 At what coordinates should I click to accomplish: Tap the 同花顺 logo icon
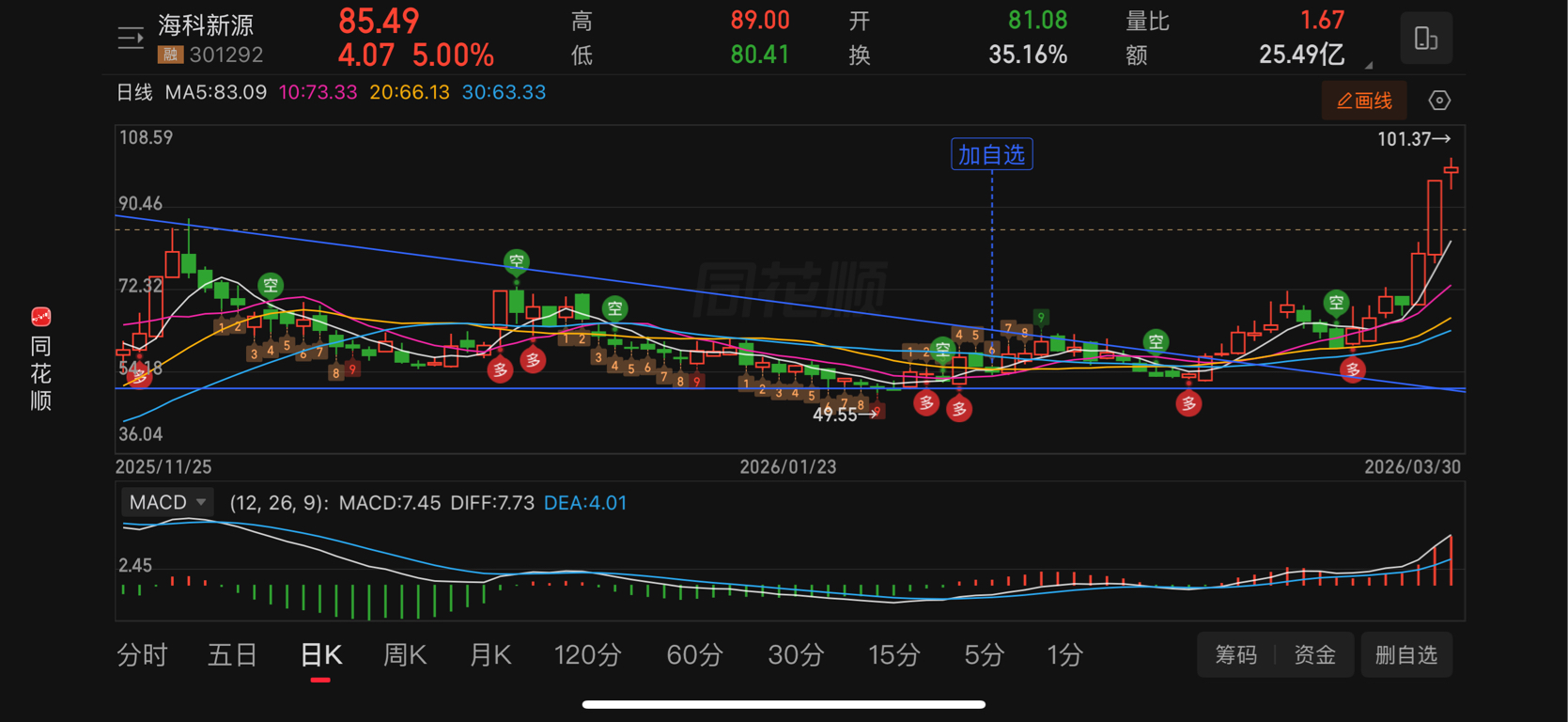point(41,317)
